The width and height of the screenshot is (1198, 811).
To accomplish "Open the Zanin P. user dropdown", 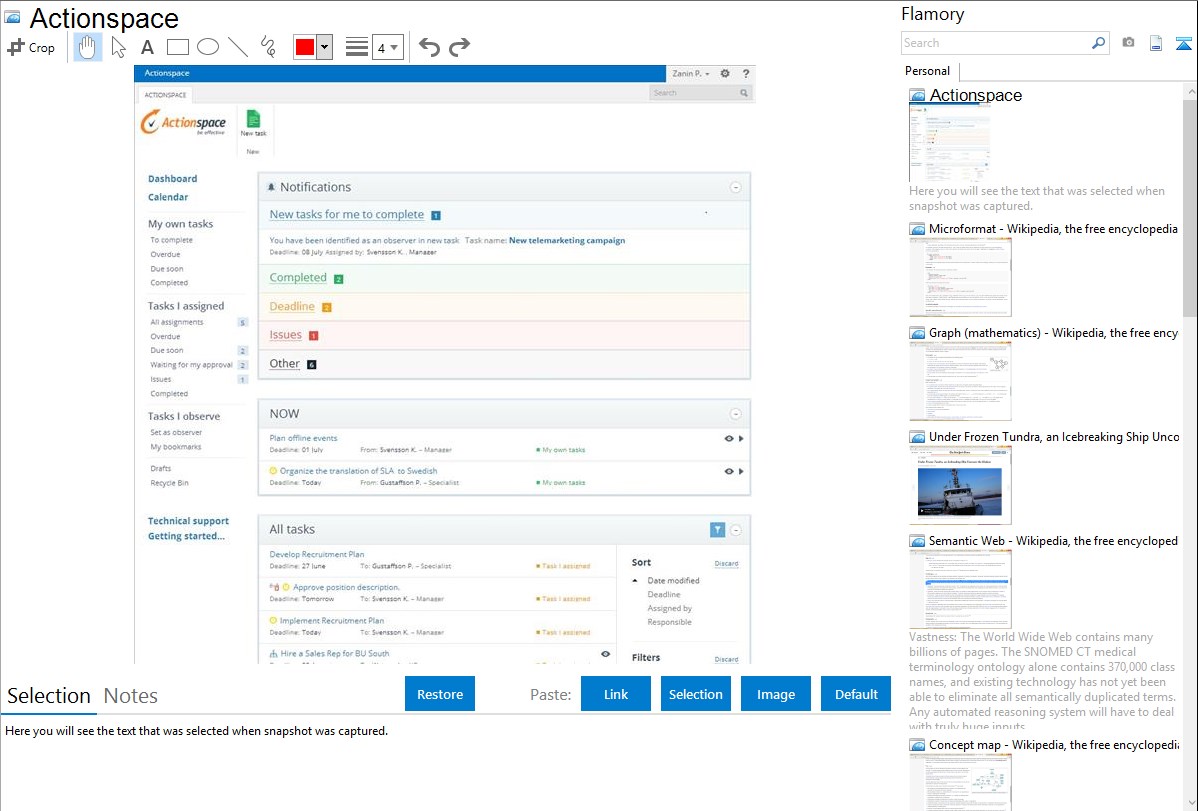I will [x=691, y=73].
